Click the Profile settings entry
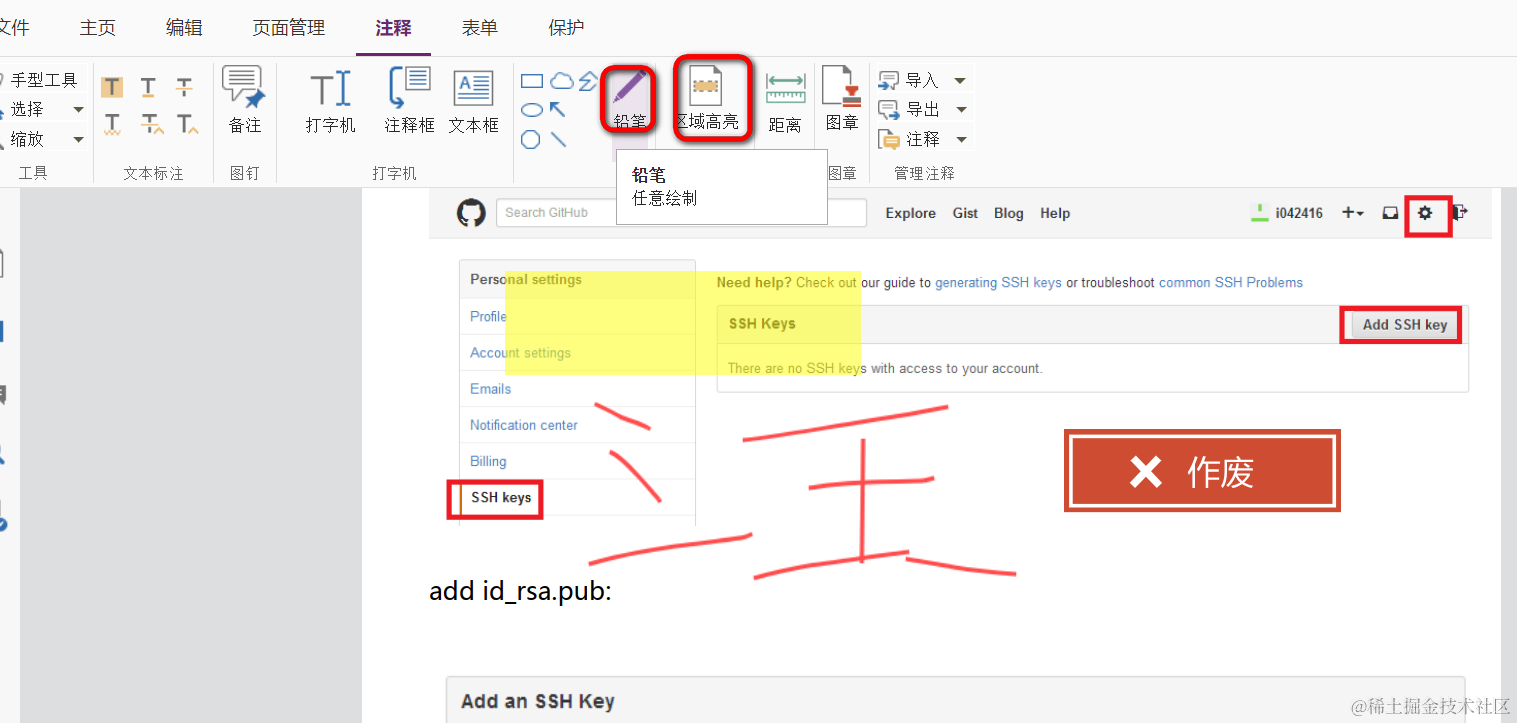The image size is (1517, 723). click(489, 316)
